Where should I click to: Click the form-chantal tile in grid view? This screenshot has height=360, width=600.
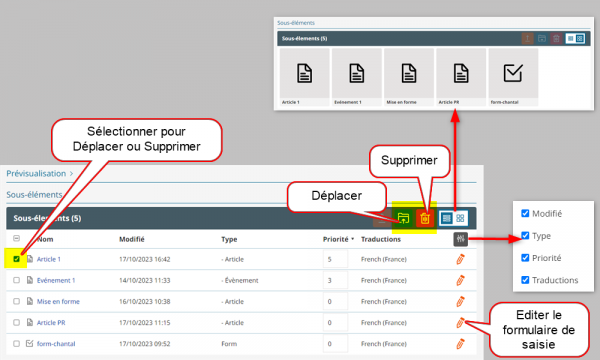(513, 77)
